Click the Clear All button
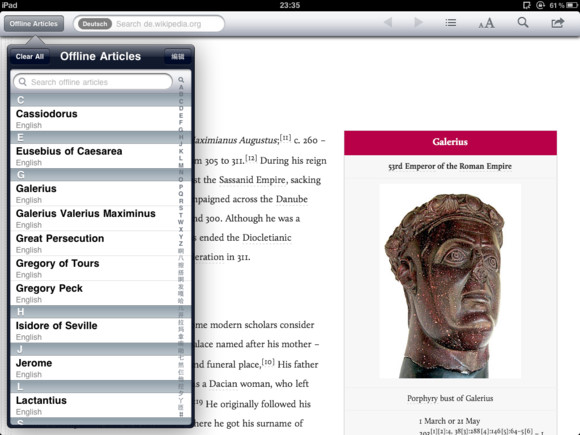Screen dimensions: 580x435 30,57
